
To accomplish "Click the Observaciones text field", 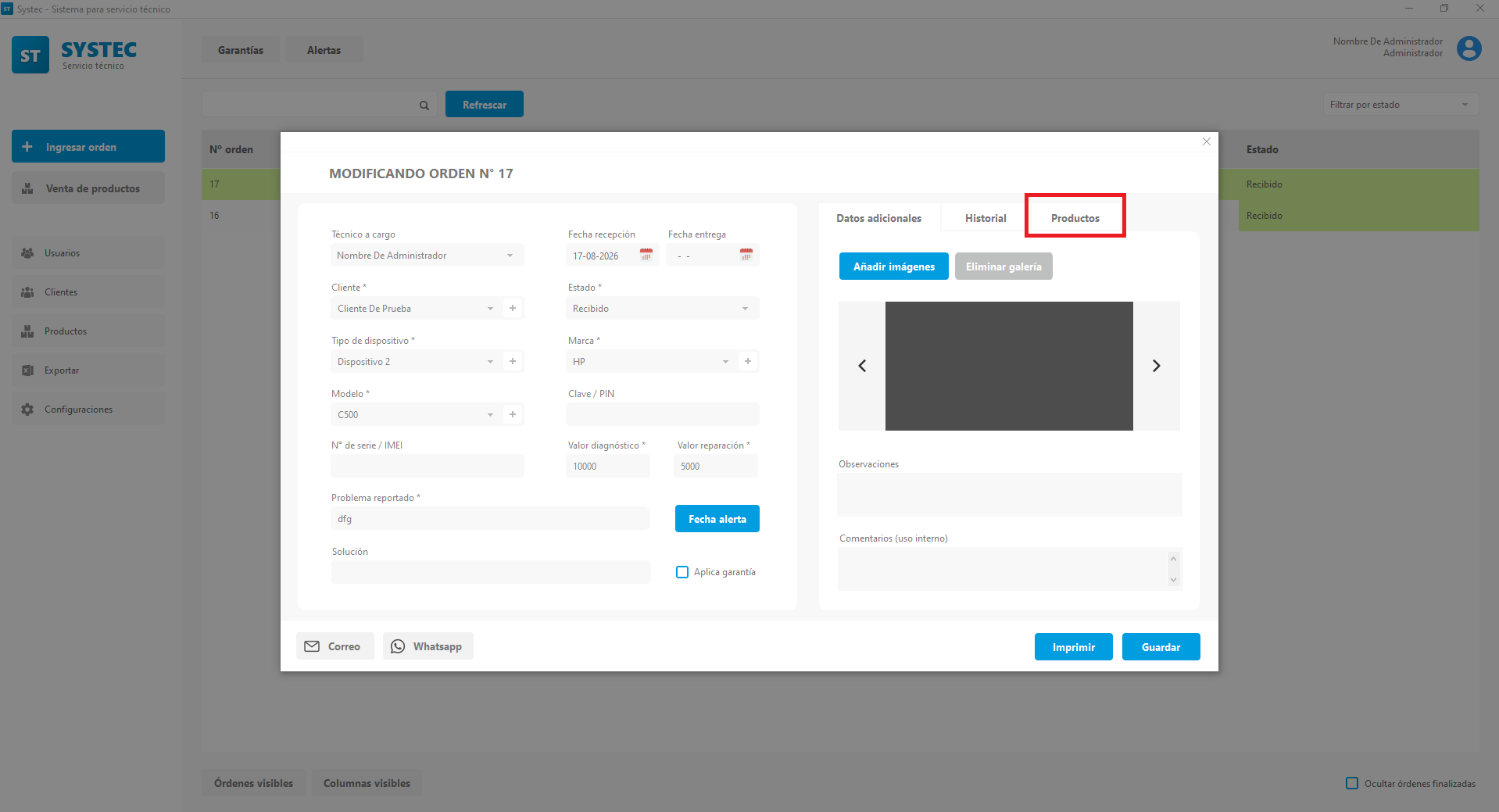I will click(1009, 495).
